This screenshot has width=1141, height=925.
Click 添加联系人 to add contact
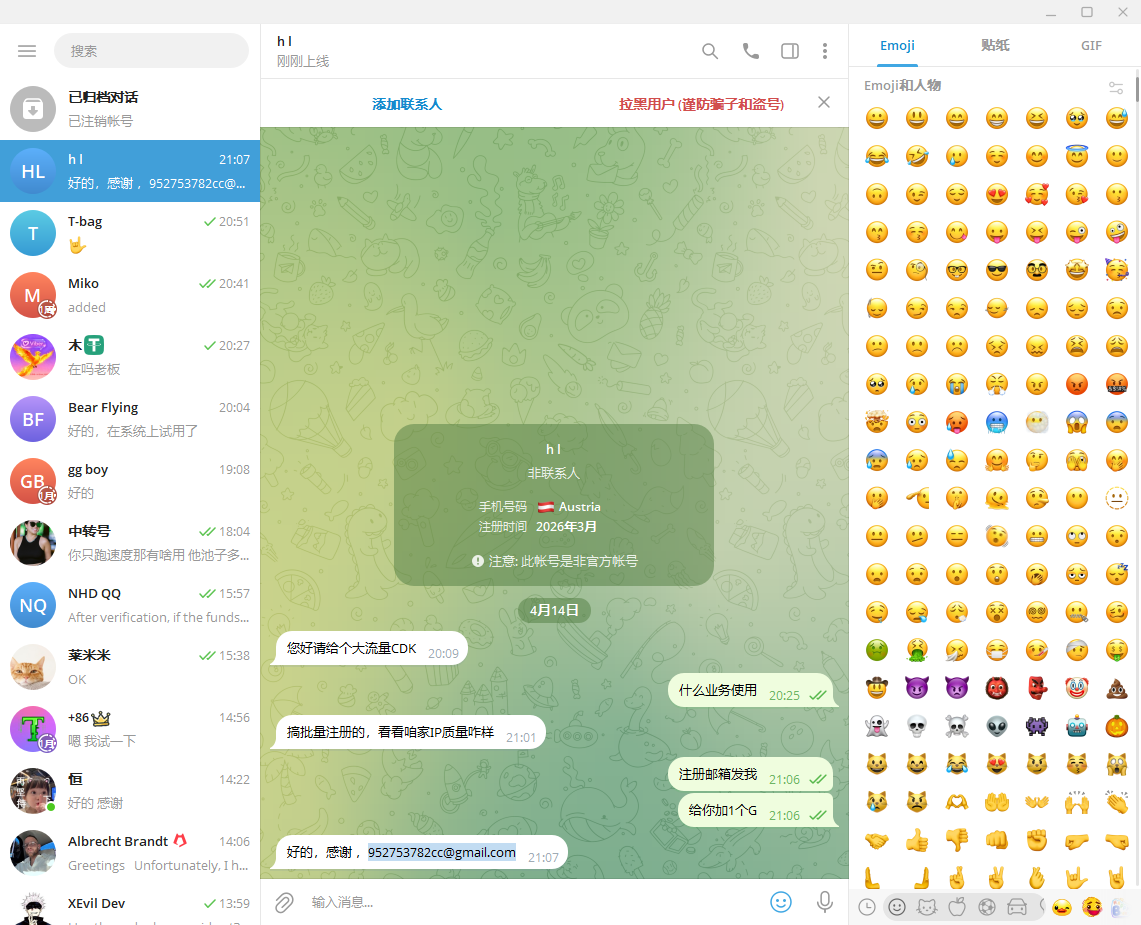point(407,104)
